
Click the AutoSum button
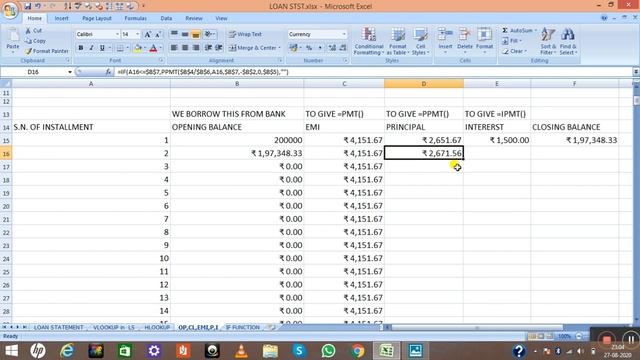click(518, 31)
